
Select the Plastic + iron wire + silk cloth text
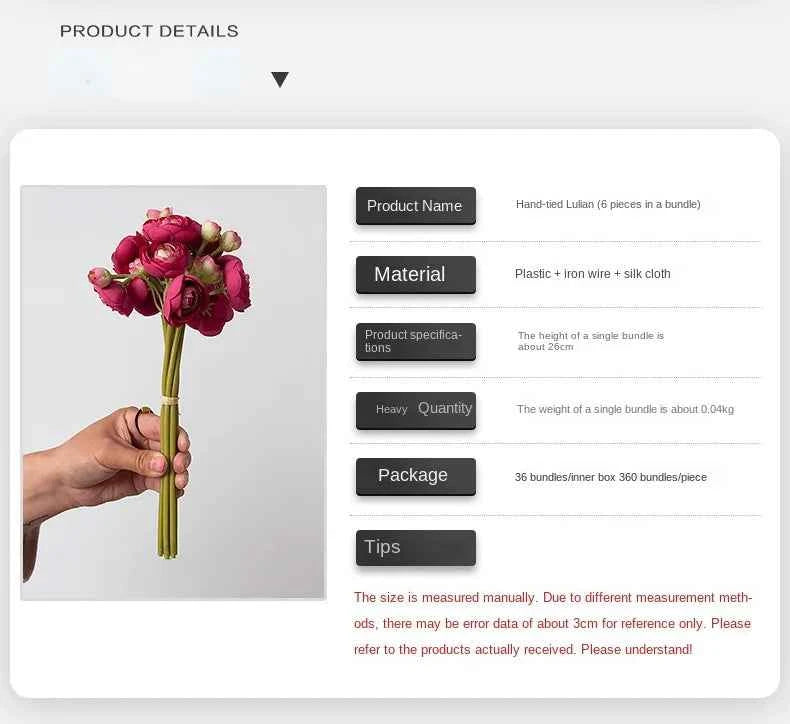593,274
